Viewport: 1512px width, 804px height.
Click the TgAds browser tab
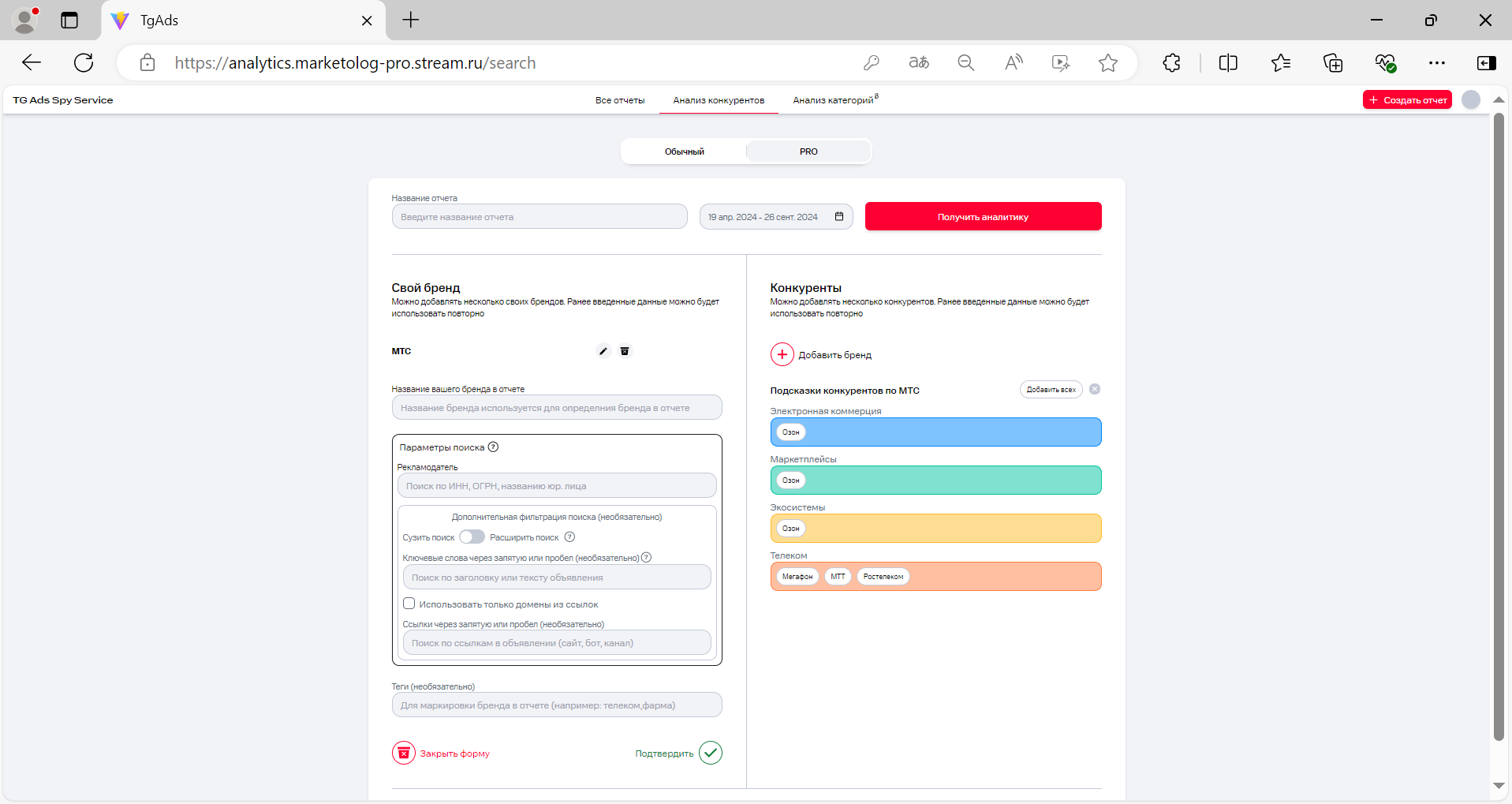[x=243, y=21]
